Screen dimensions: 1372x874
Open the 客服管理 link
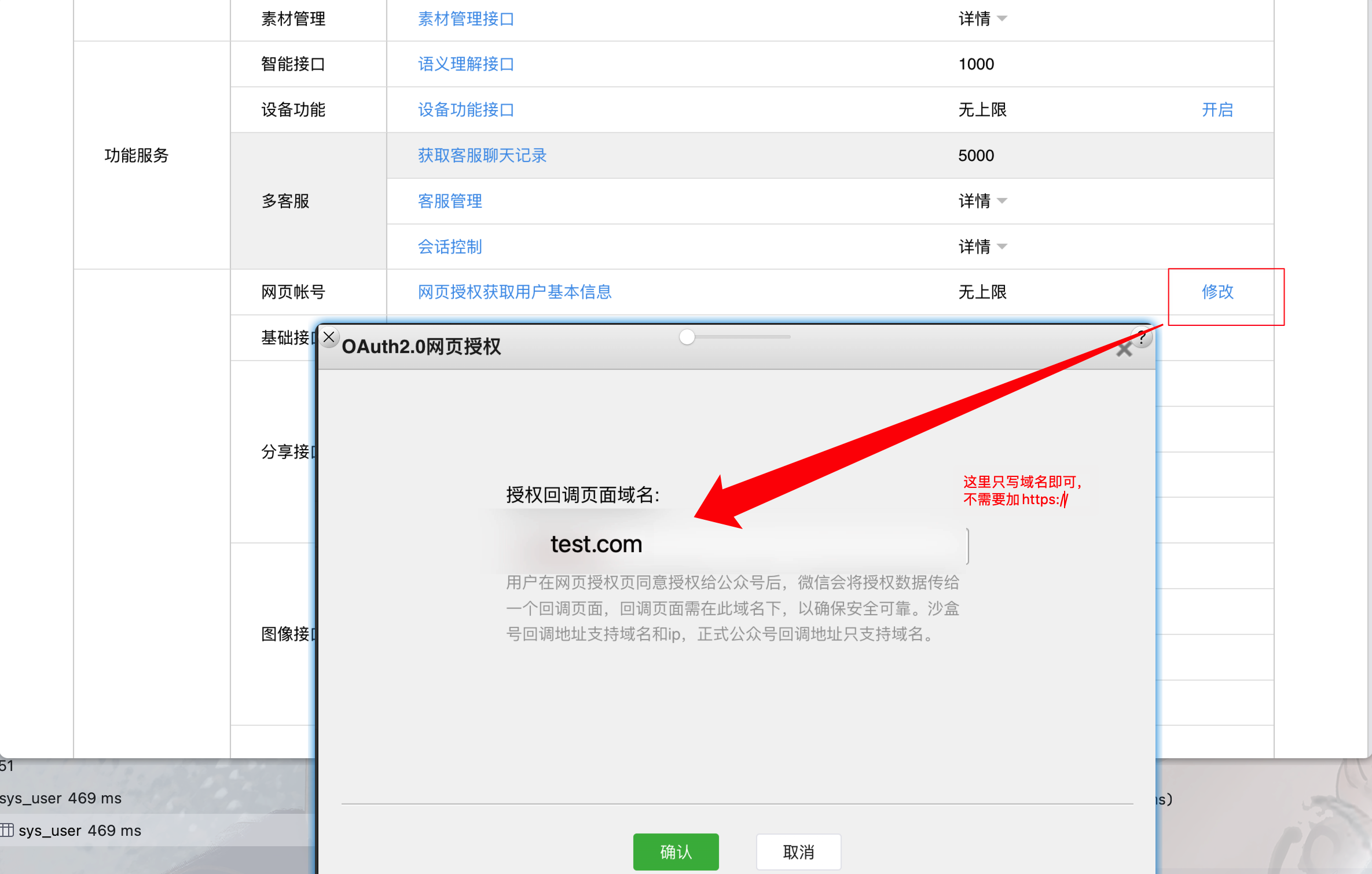coord(450,201)
